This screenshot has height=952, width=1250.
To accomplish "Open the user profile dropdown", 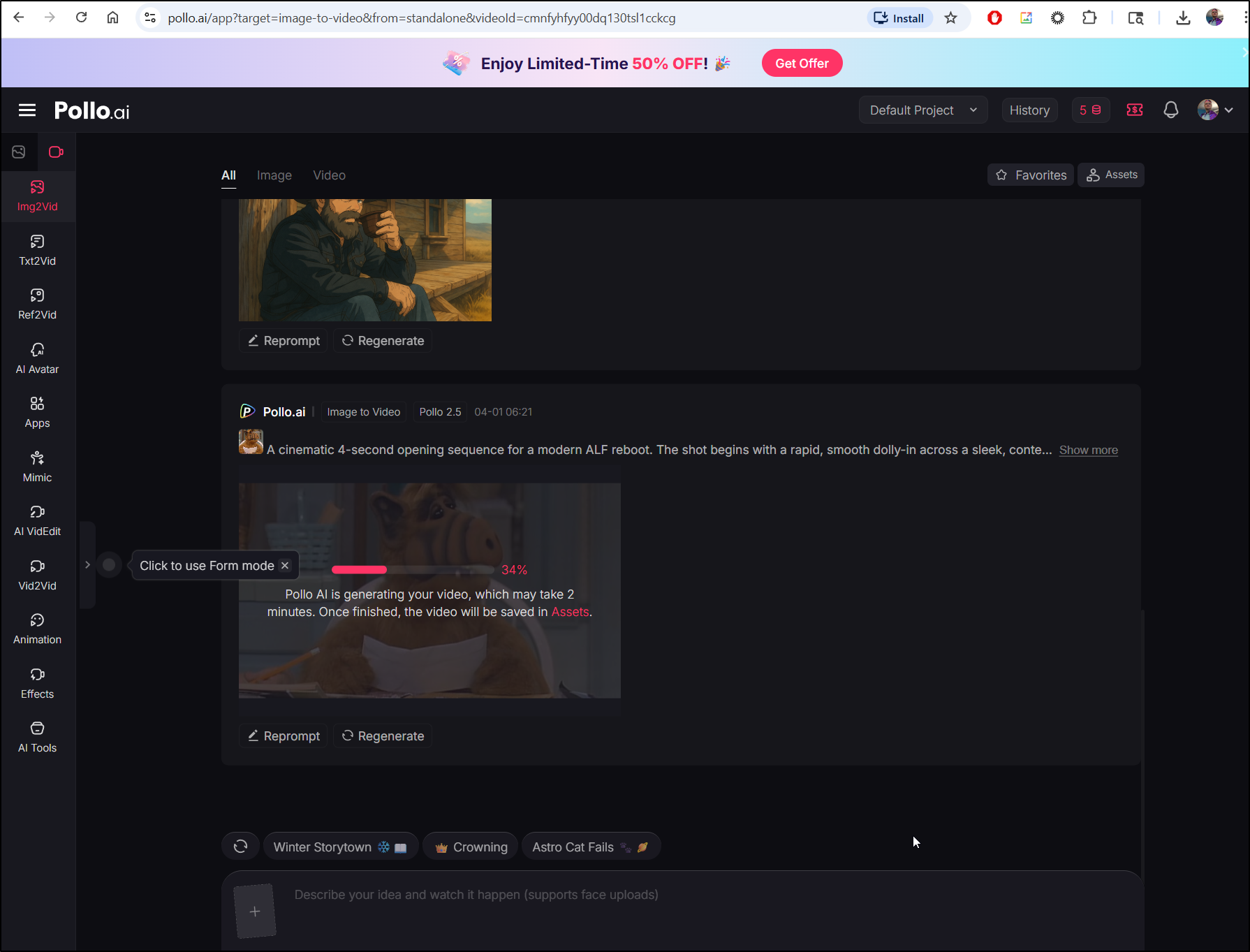I will tap(1215, 110).
